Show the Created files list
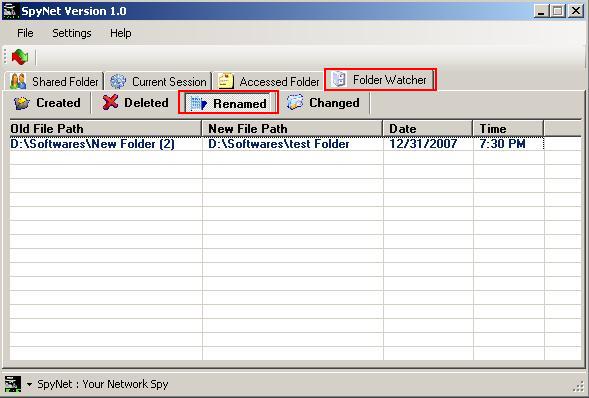The height and width of the screenshot is (398, 589). coord(48,103)
